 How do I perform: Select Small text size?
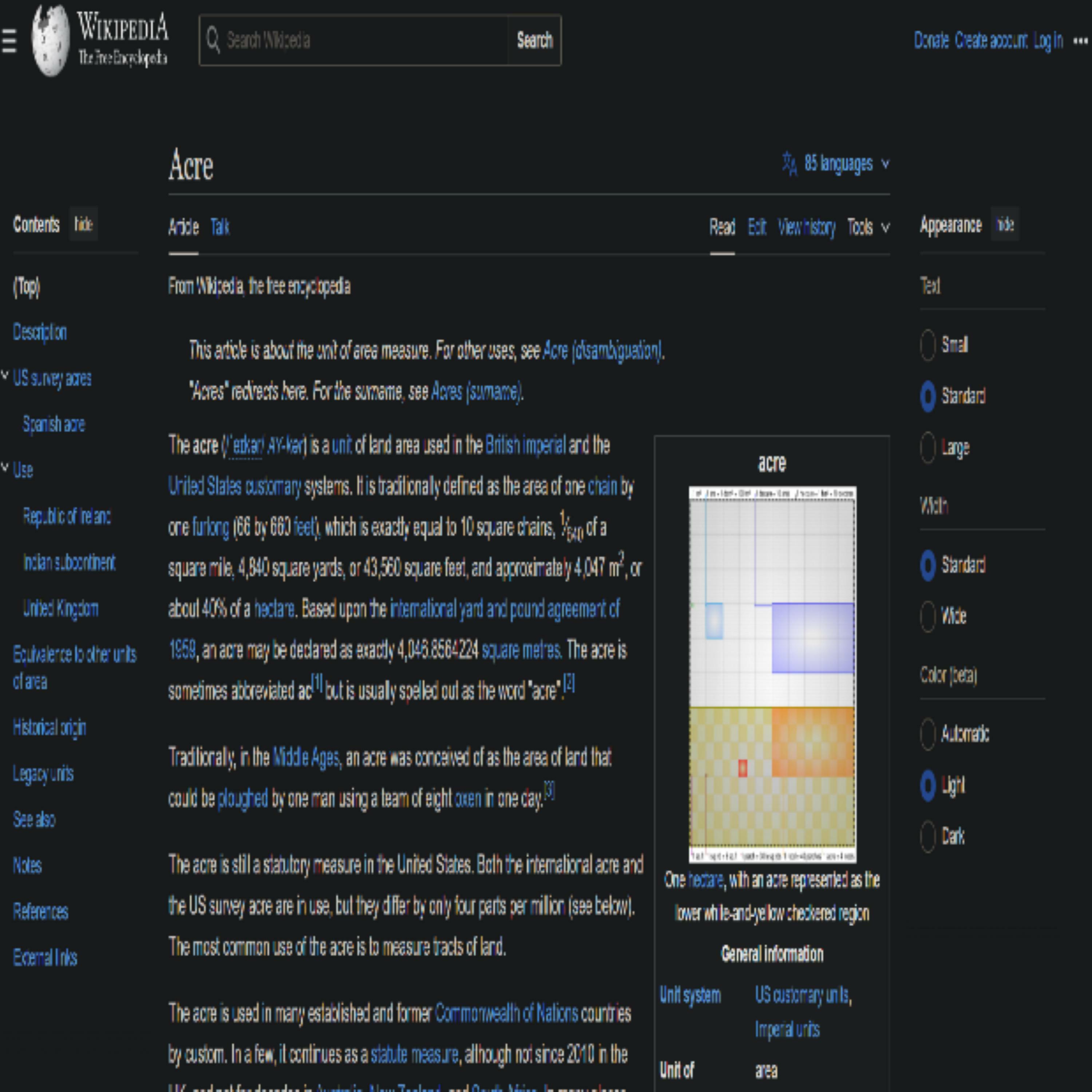coord(927,345)
